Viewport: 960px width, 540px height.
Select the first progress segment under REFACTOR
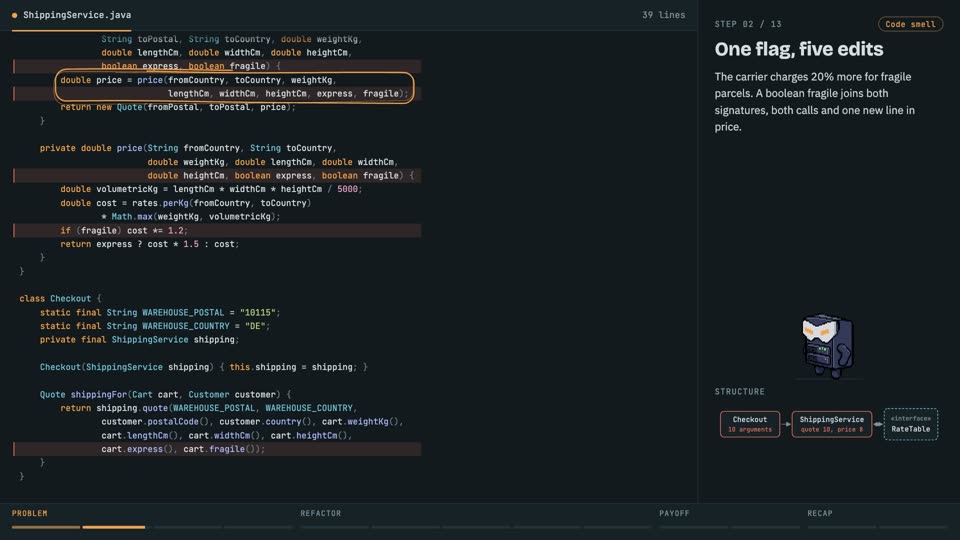click(334, 527)
